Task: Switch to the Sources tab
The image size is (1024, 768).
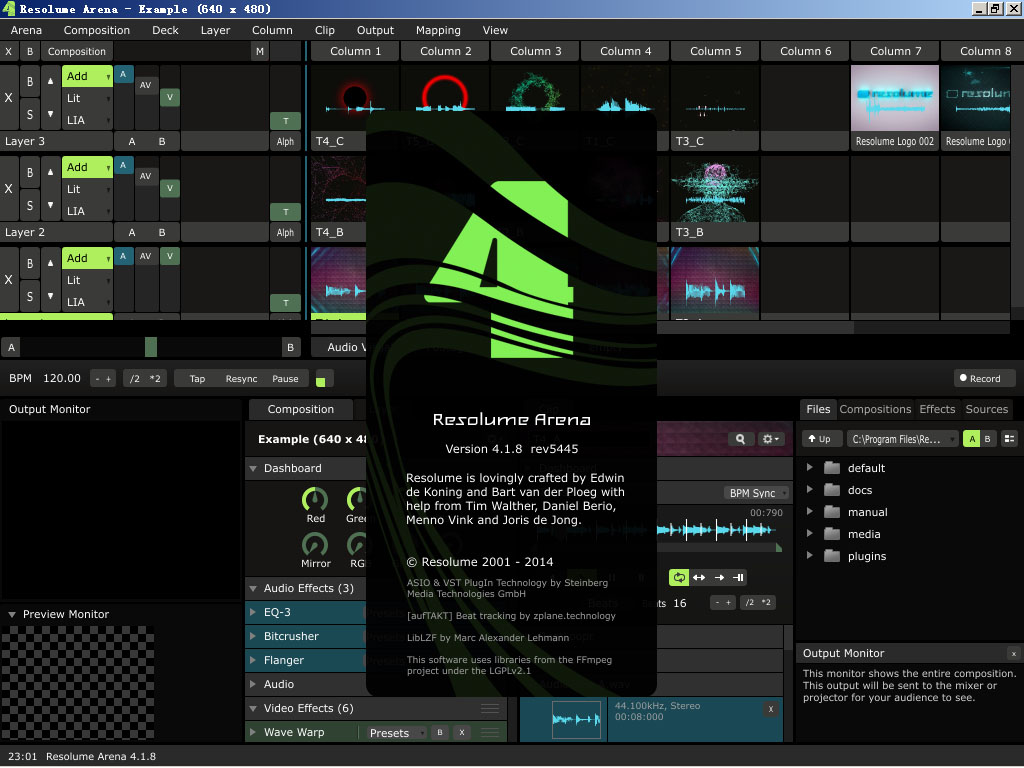Action: (x=987, y=409)
